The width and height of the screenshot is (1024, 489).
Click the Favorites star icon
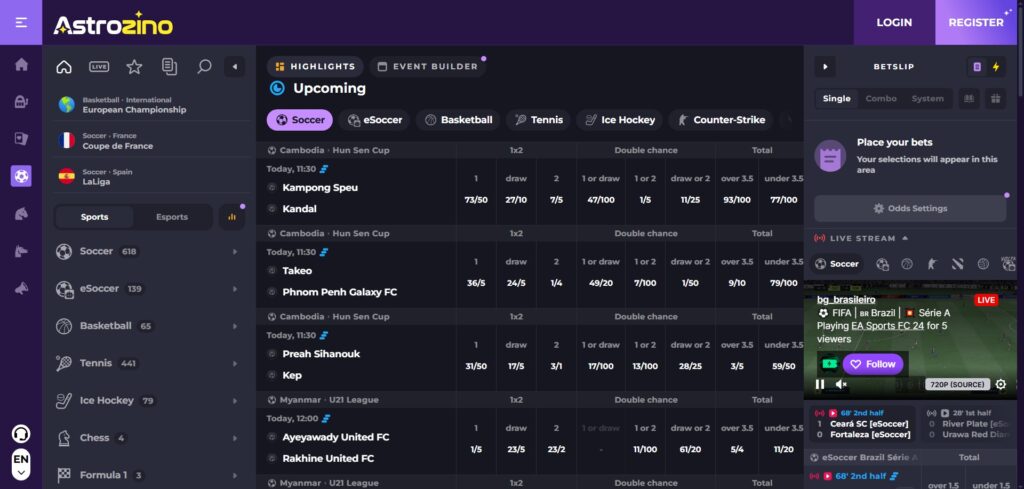tap(134, 67)
